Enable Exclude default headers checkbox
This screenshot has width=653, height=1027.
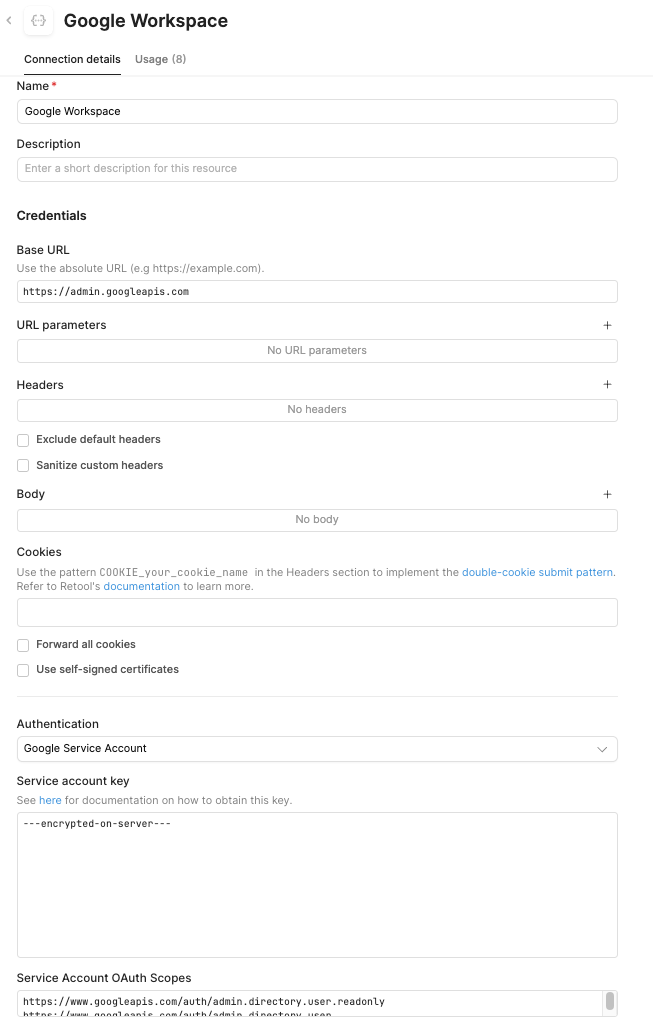[x=23, y=440]
